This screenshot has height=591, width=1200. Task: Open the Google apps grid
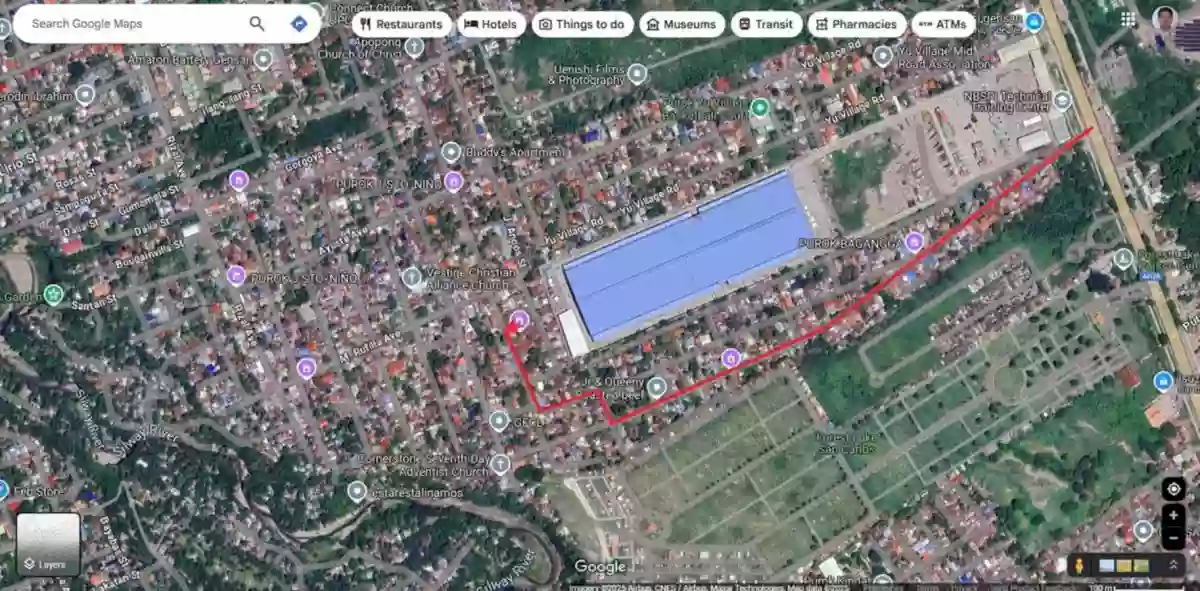point(1128,19)
